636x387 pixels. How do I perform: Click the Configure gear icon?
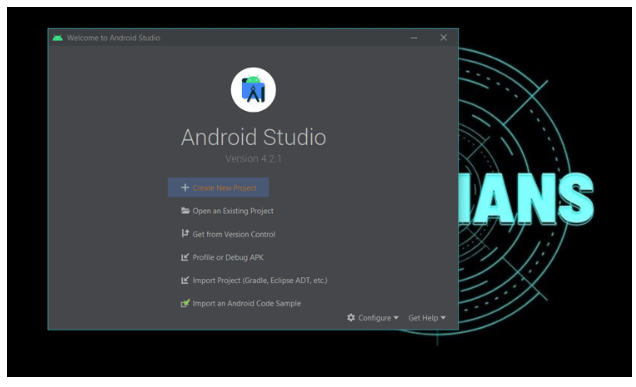(351, 318)
